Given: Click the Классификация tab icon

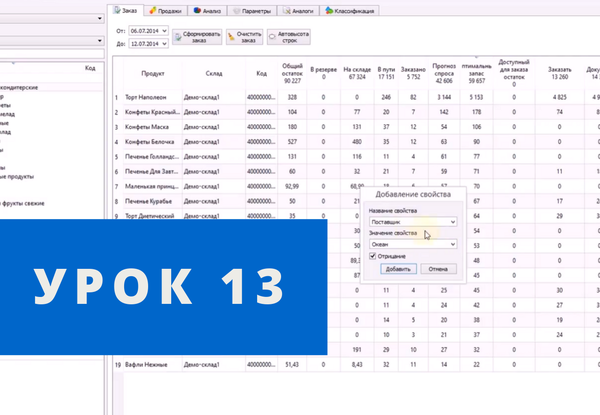Looking at the screenshot, I should [329, 11].
